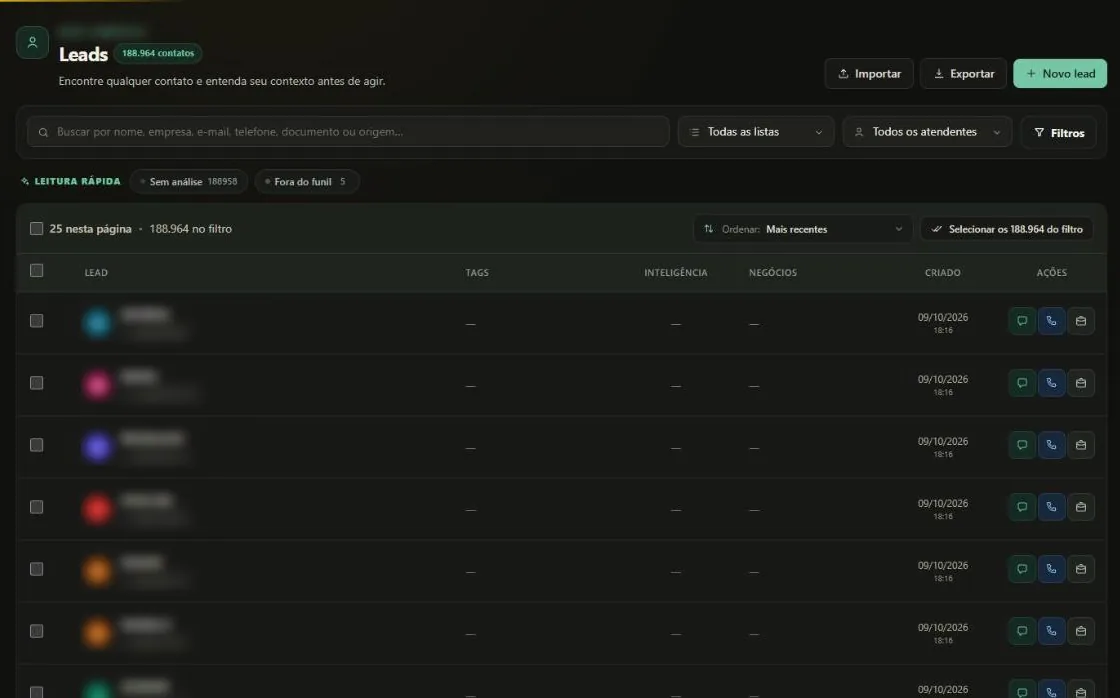Filter by the 'Sem análise' chip

point(189,181)
